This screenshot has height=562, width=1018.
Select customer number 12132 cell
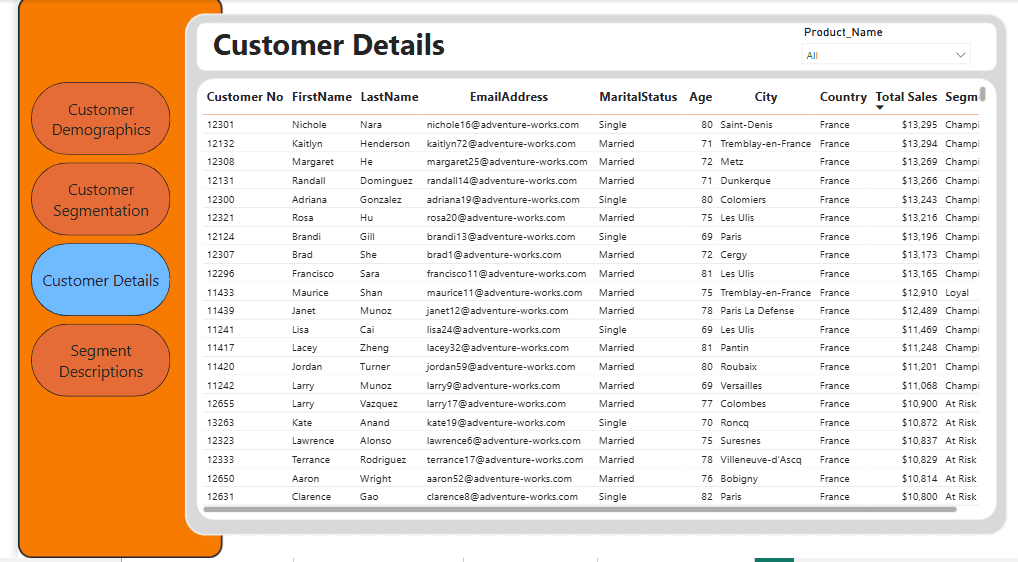tap(221, 143)
